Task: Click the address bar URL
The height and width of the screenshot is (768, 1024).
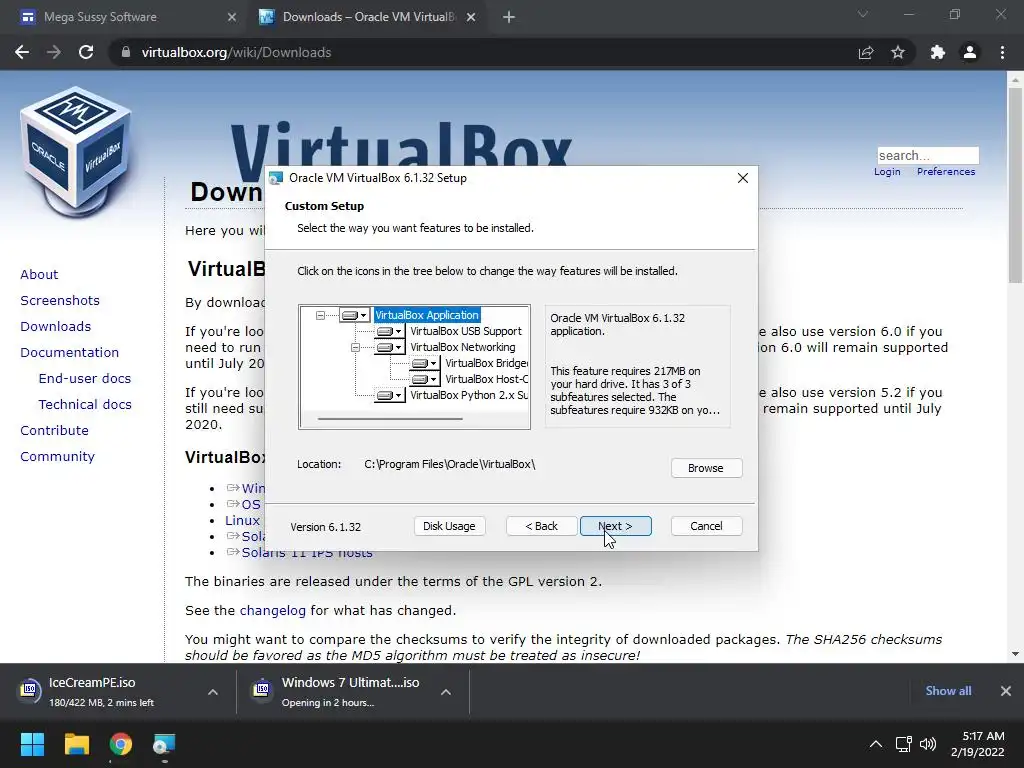Action: 236,52
